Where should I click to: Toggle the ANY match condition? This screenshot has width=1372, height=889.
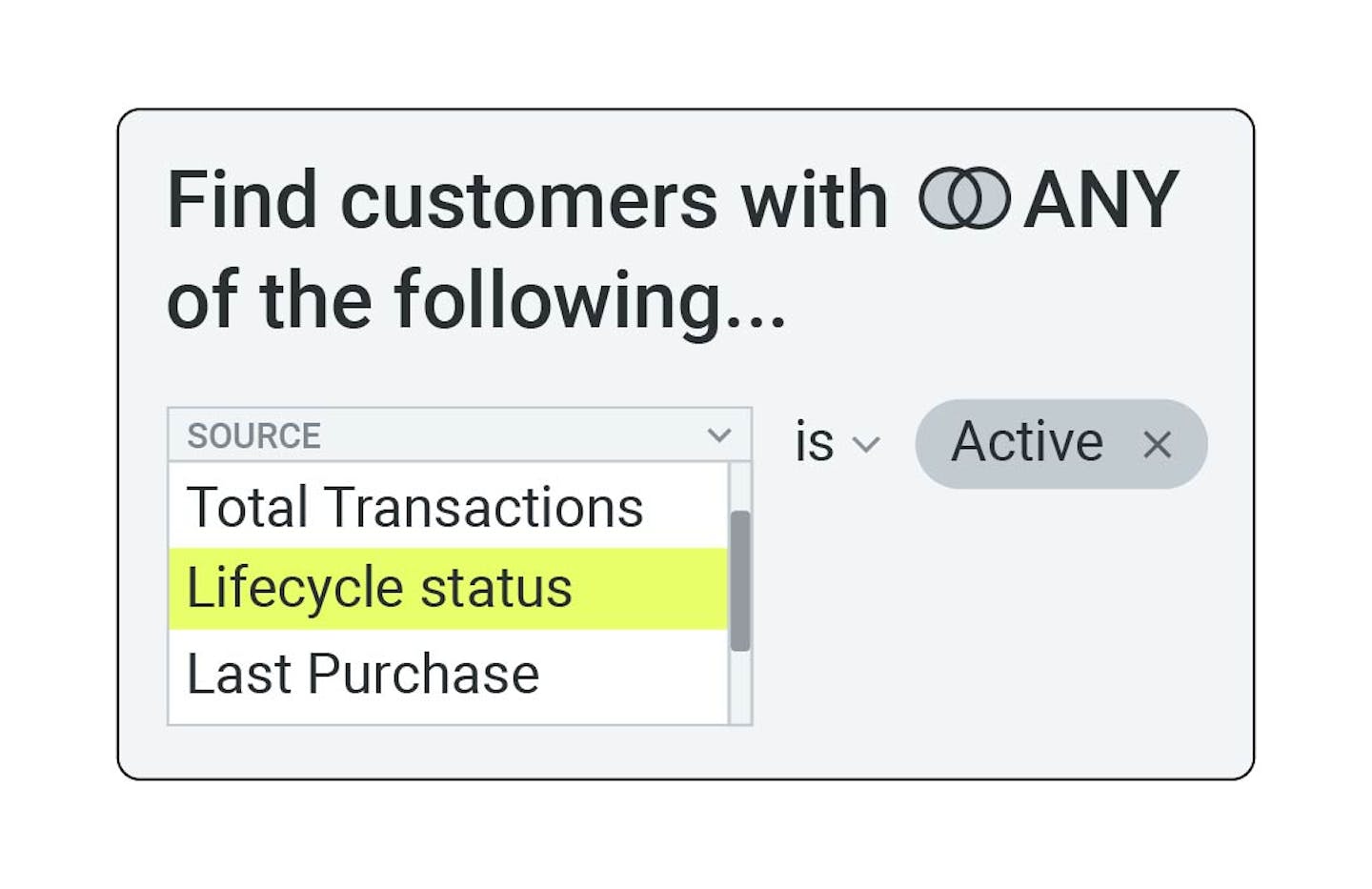(x=1100, y=200)
